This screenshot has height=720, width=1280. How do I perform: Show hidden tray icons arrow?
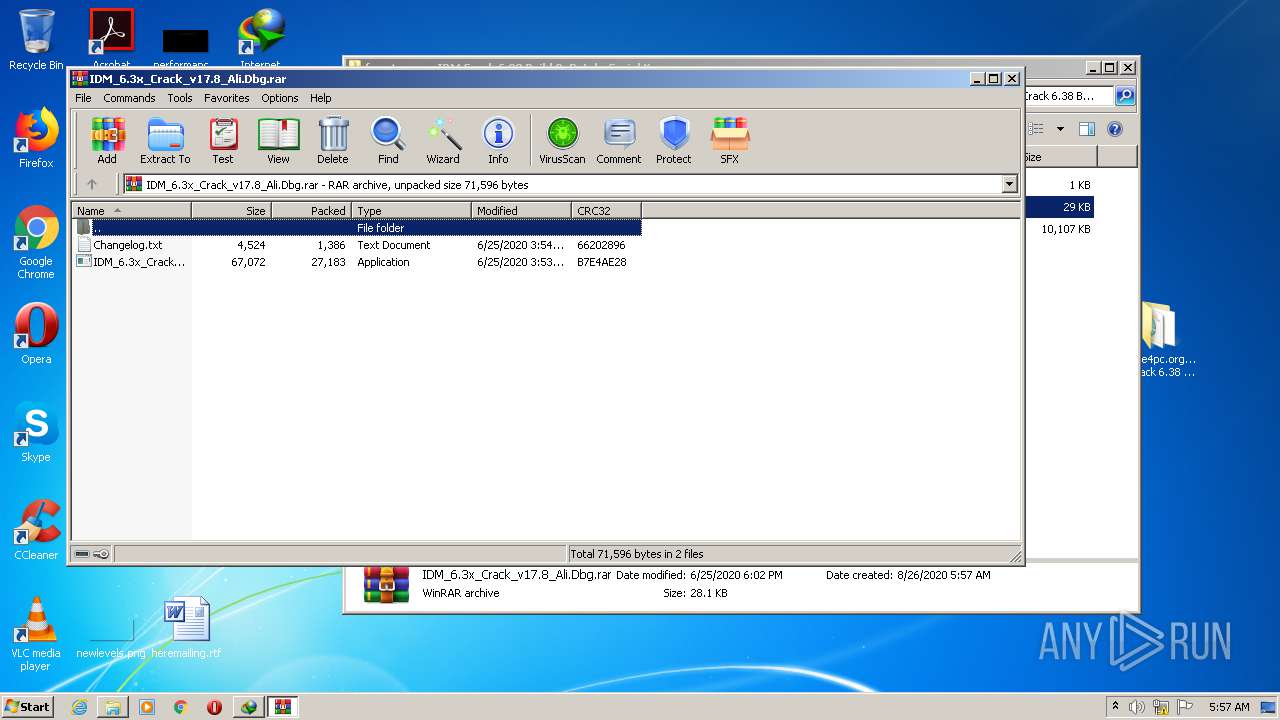click(x=1116, y=707)
